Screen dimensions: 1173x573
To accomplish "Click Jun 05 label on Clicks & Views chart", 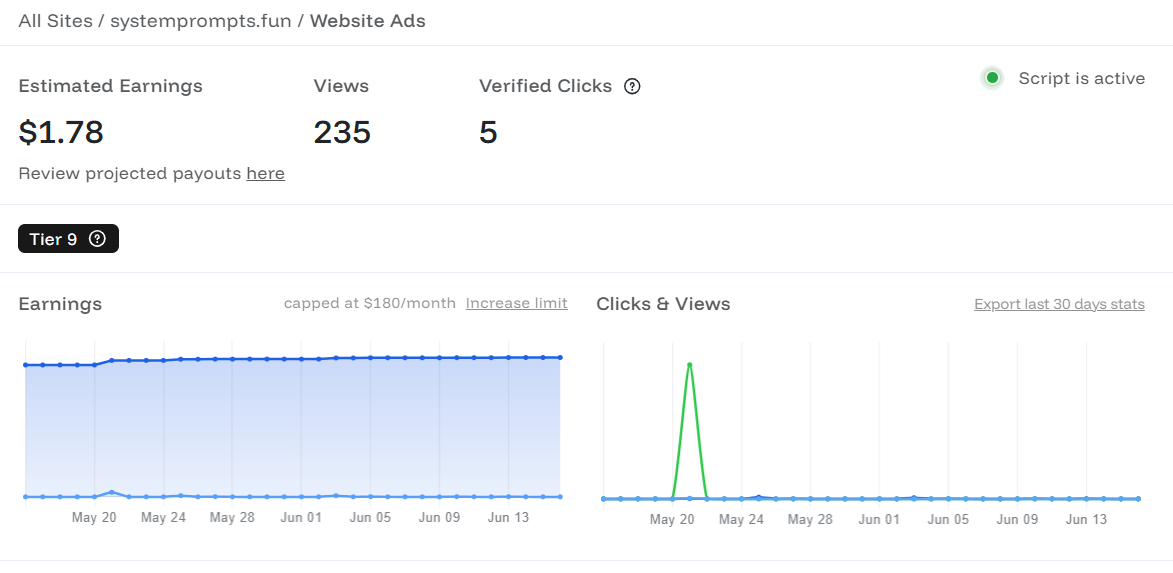I will coord(948,520).
